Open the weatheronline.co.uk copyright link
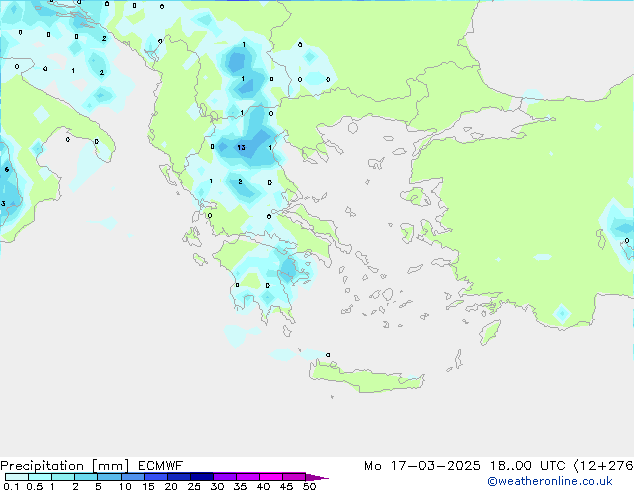The width and height of the screenshot is (634, 490). [550, 481]
